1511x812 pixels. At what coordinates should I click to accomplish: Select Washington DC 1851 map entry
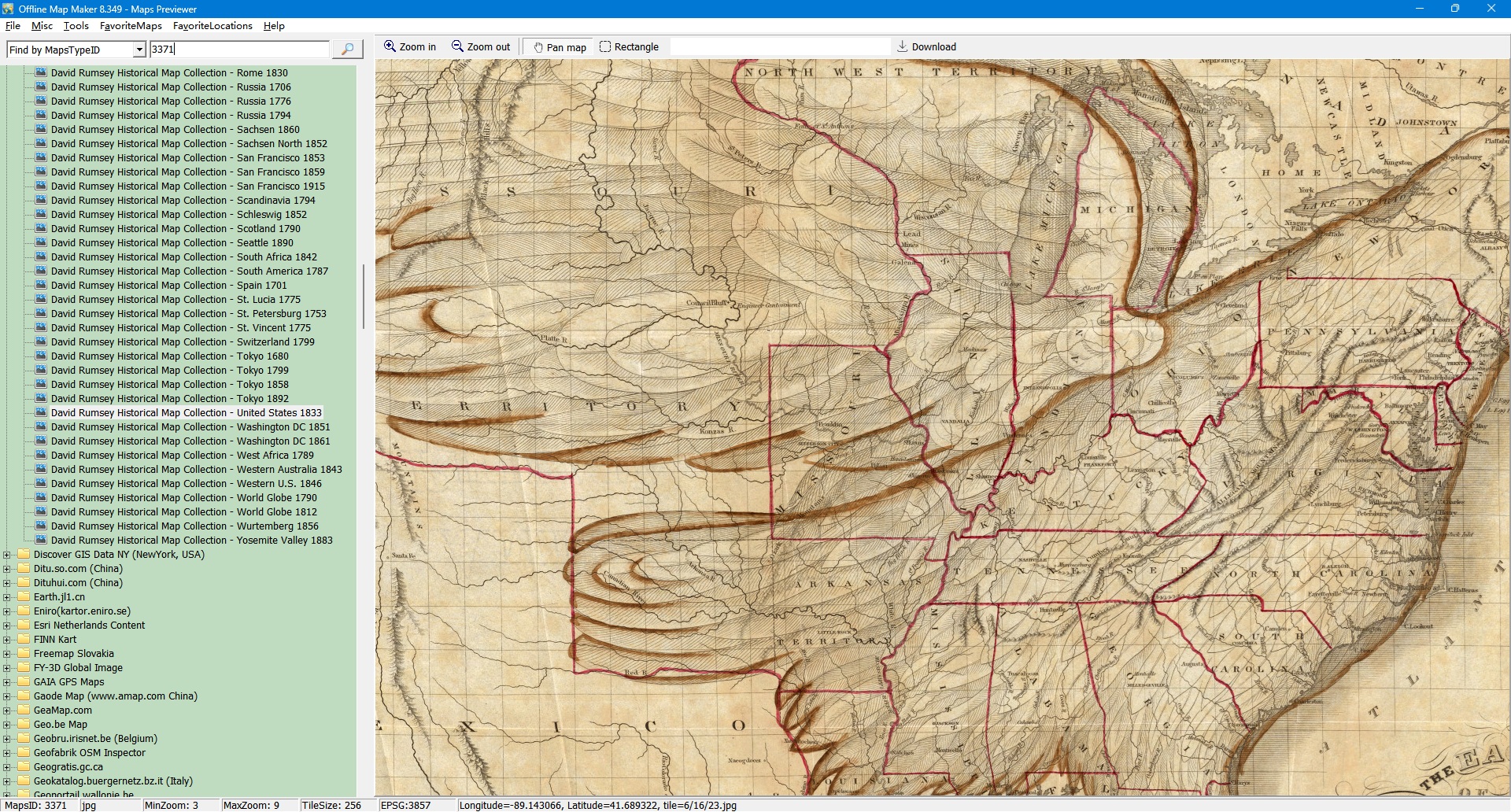(x=190, y=427)
